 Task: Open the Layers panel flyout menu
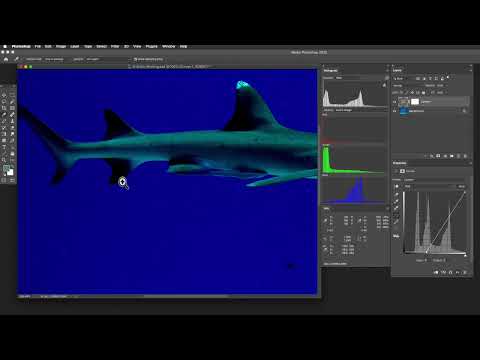(470, 70)
